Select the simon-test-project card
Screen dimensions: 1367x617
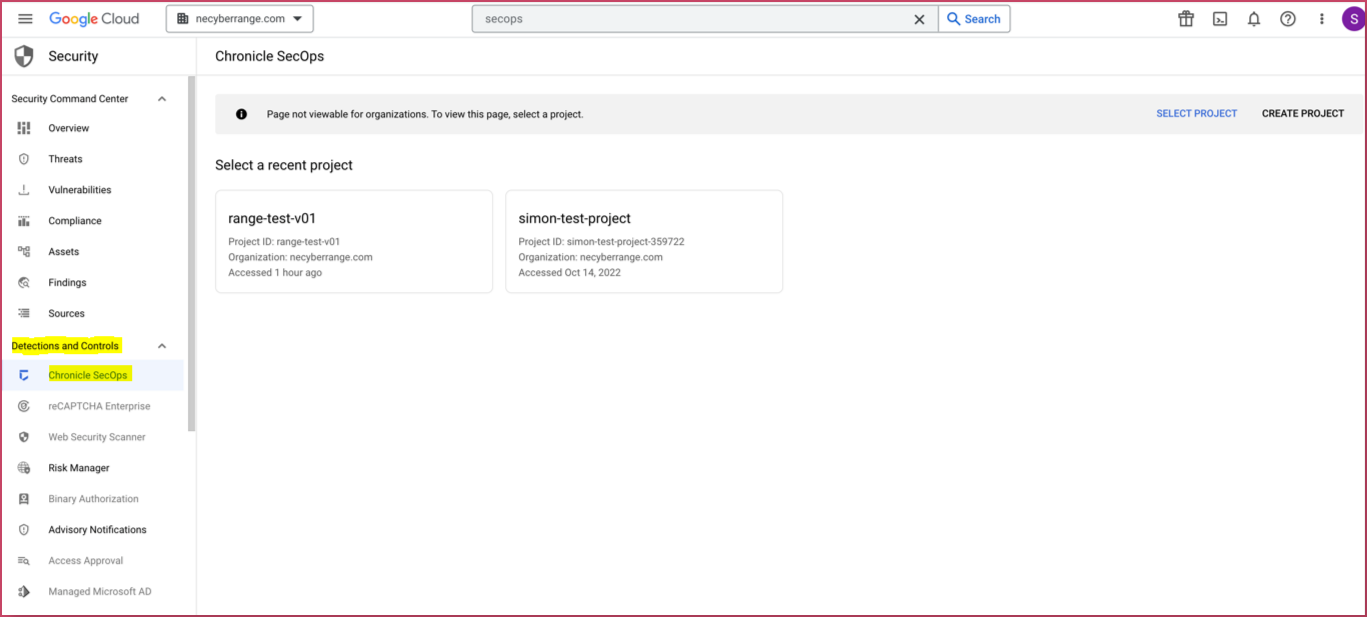click(644, 242)
